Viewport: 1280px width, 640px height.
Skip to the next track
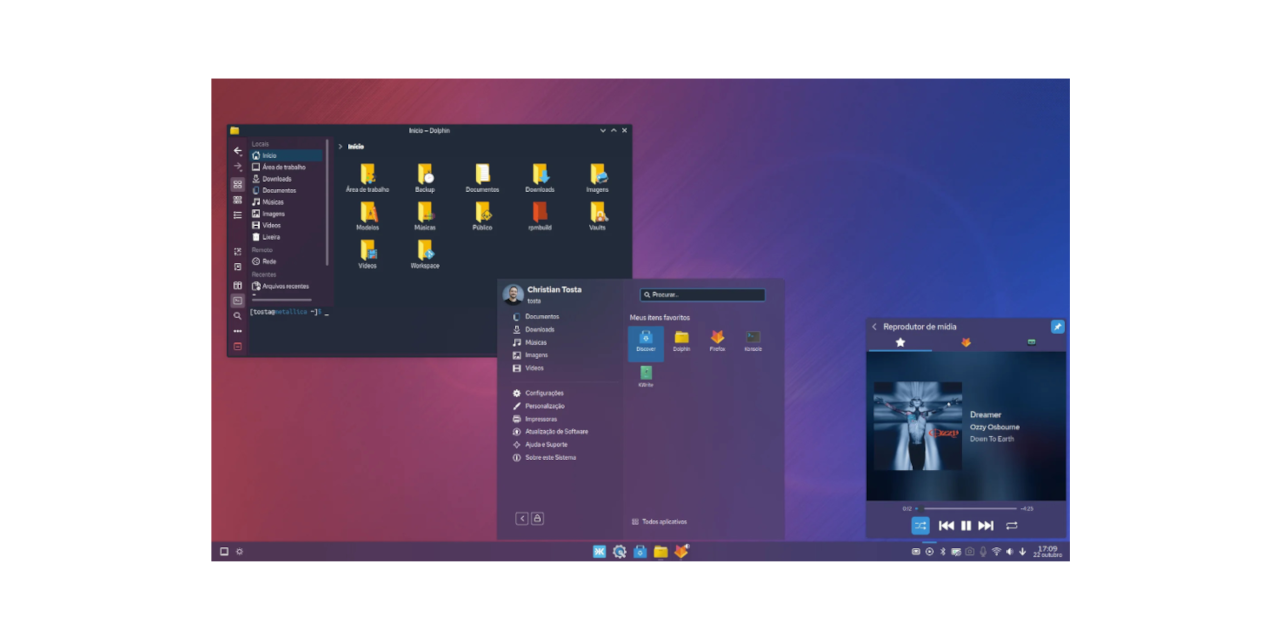[986, 526]
